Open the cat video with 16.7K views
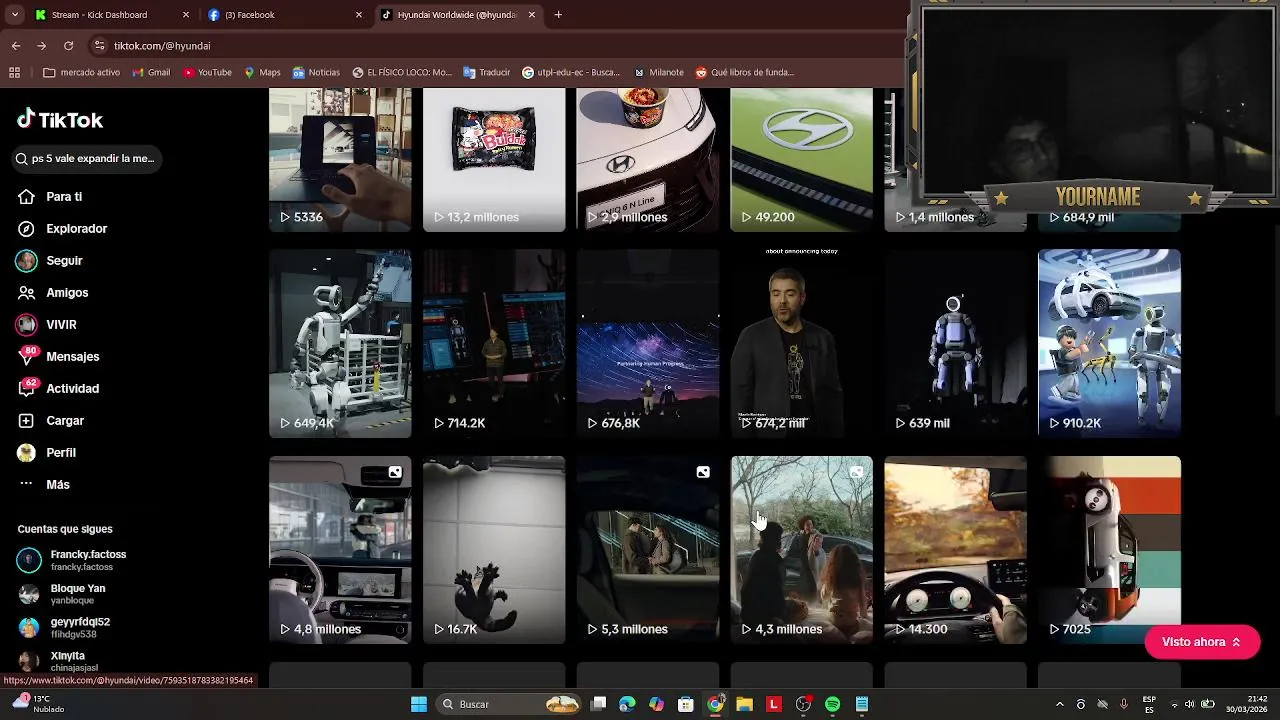Screen dimensions: 1280x720 coord(494,550)
